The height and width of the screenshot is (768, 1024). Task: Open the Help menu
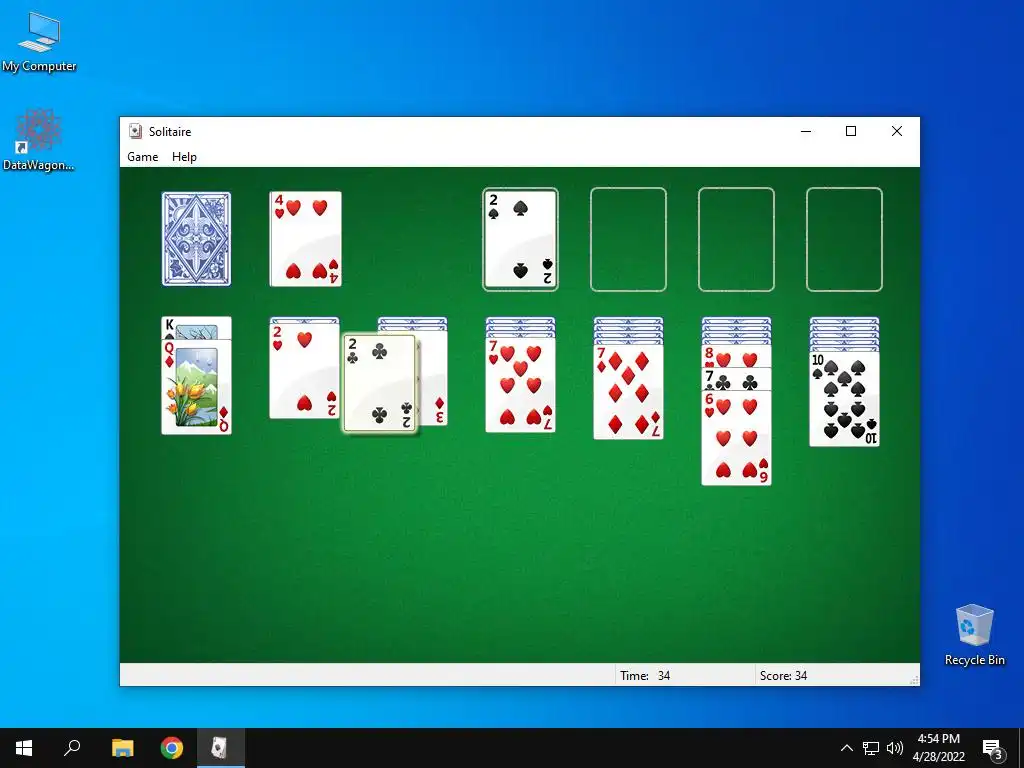pos(184,157)
